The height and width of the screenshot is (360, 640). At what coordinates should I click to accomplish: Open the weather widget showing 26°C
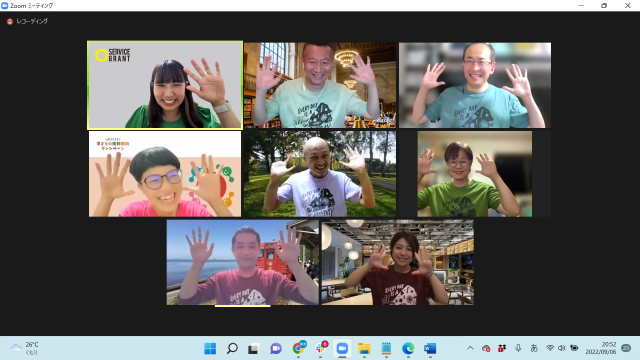tap(24, 348)
